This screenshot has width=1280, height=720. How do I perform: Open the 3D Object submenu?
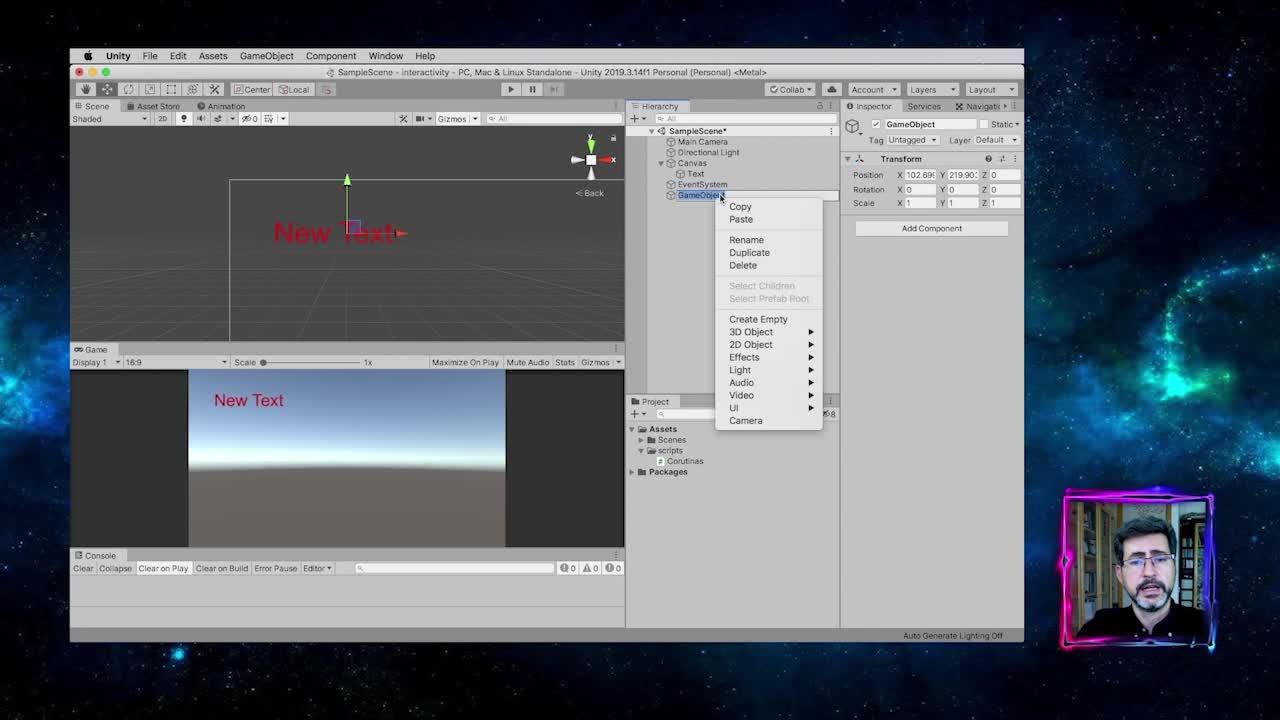pyautogui.click(x=769, y=332)
